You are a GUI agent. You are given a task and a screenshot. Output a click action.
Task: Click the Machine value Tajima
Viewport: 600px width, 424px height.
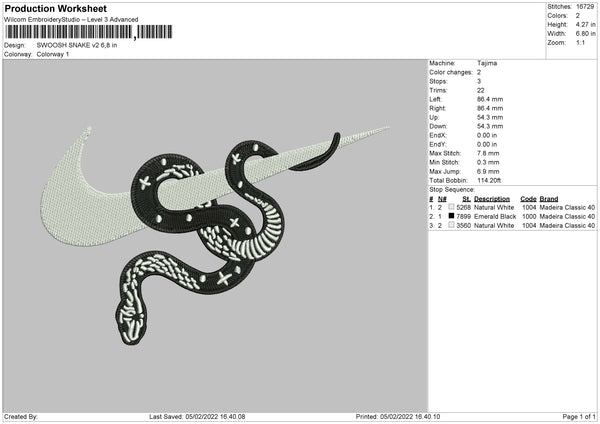487,63
